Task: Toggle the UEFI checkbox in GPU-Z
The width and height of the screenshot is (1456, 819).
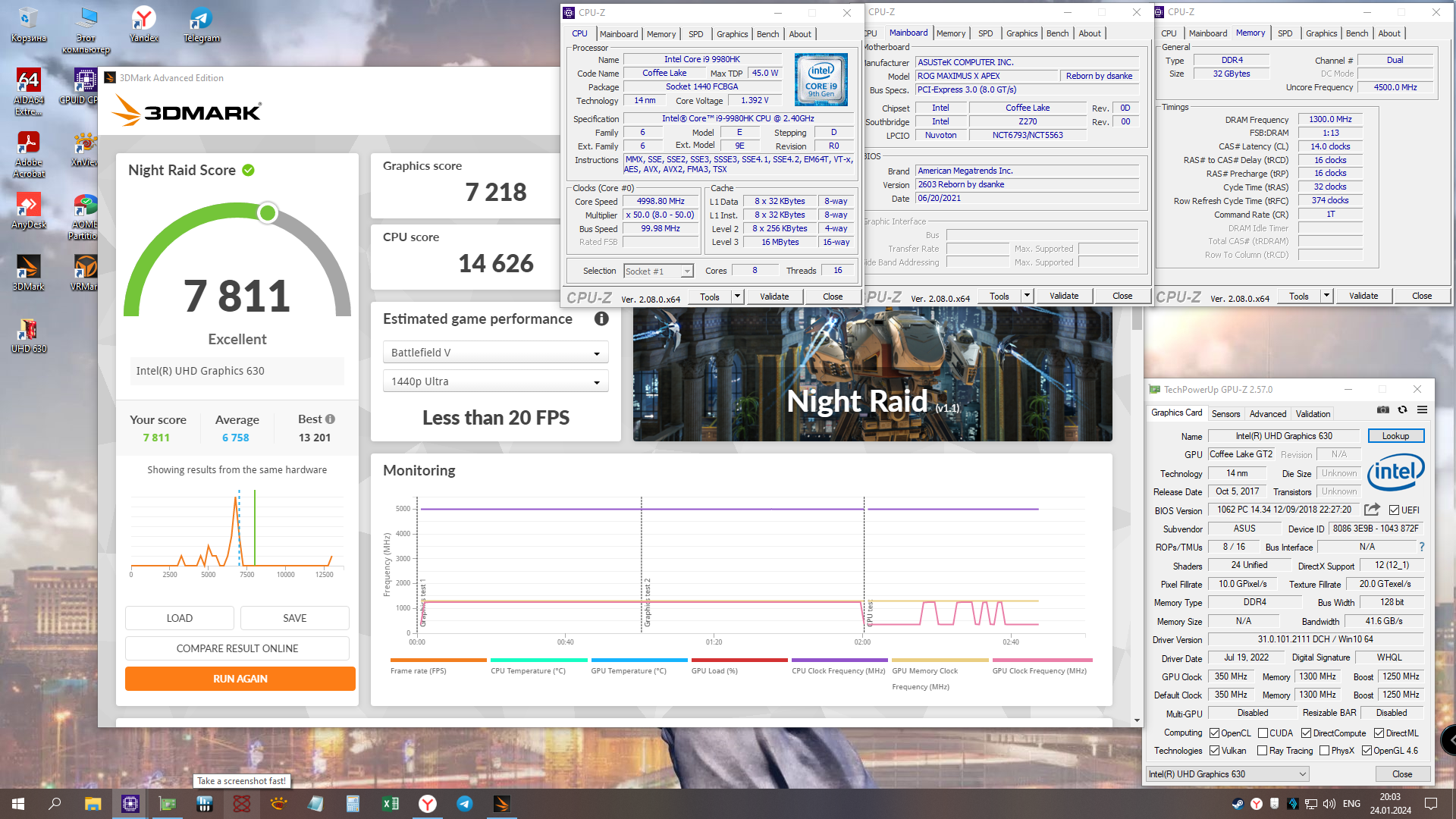Action: click(x=1394, y=510)
